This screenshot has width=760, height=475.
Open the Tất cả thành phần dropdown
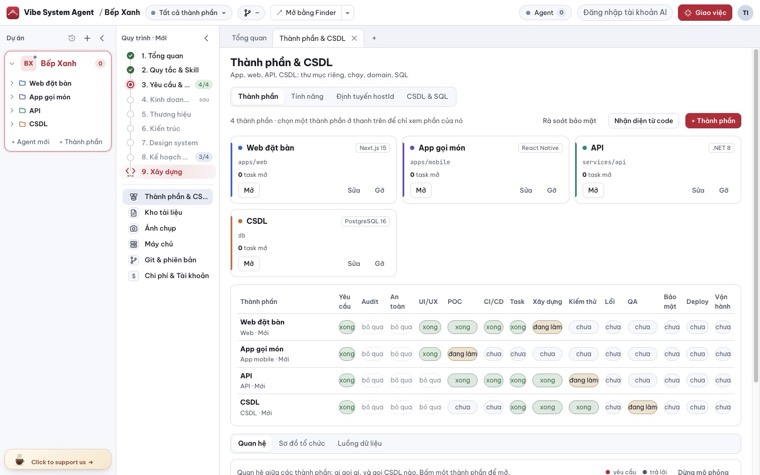188,13
